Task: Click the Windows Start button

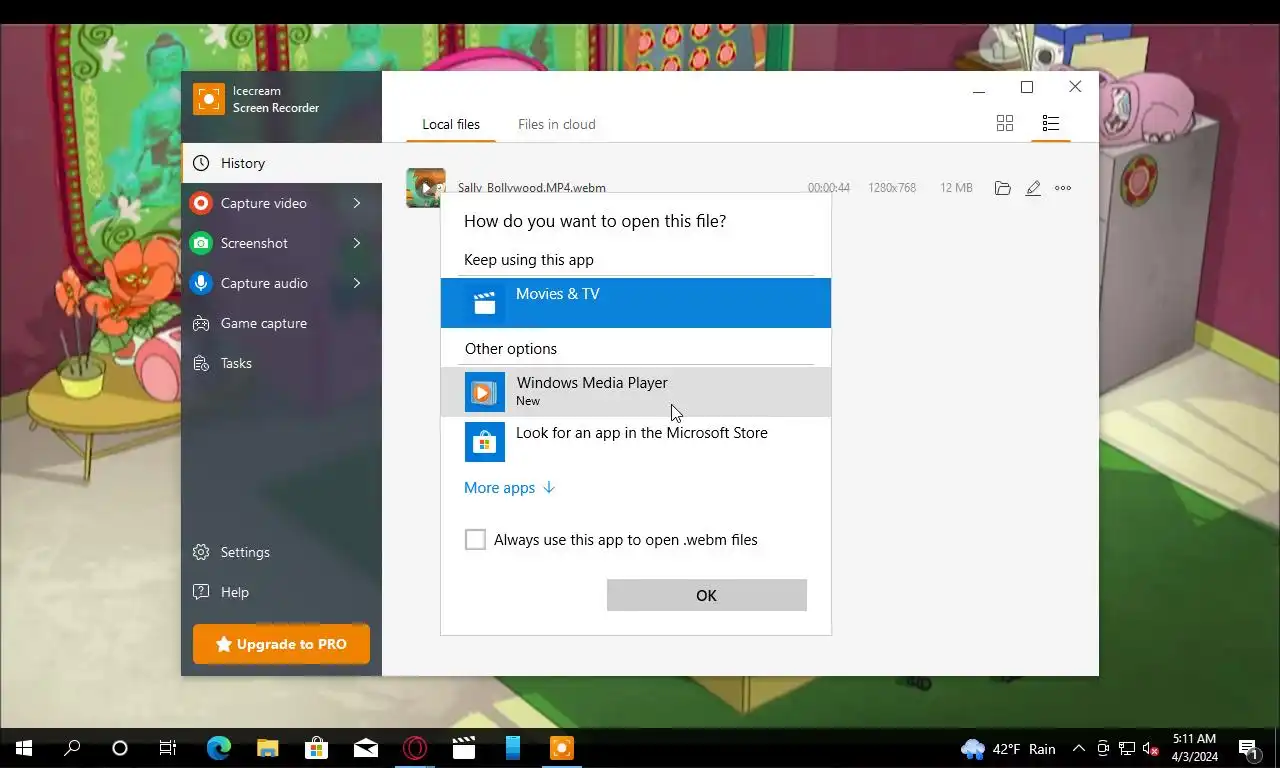Action: [24, 748]
